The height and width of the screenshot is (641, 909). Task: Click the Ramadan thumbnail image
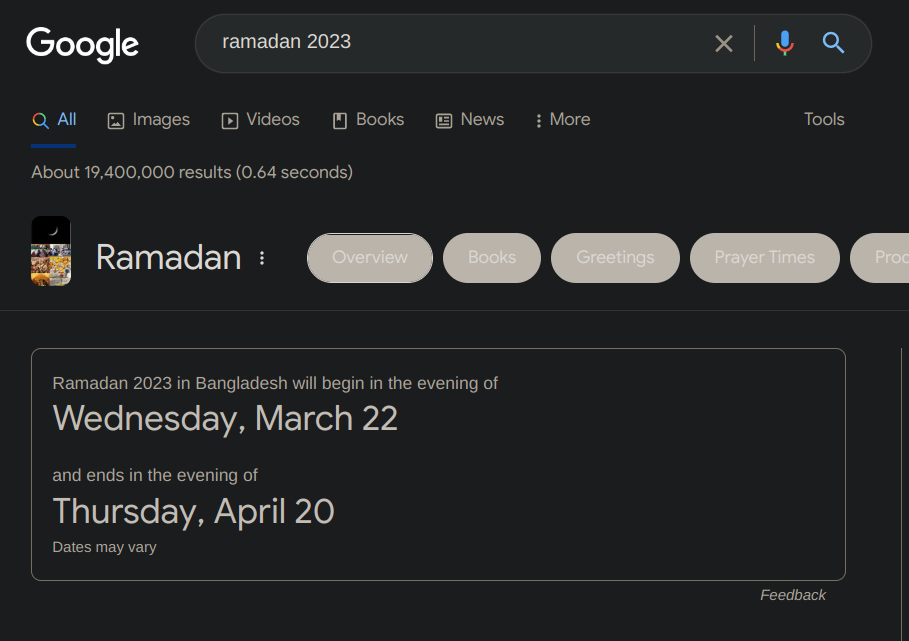coord(51,251)
